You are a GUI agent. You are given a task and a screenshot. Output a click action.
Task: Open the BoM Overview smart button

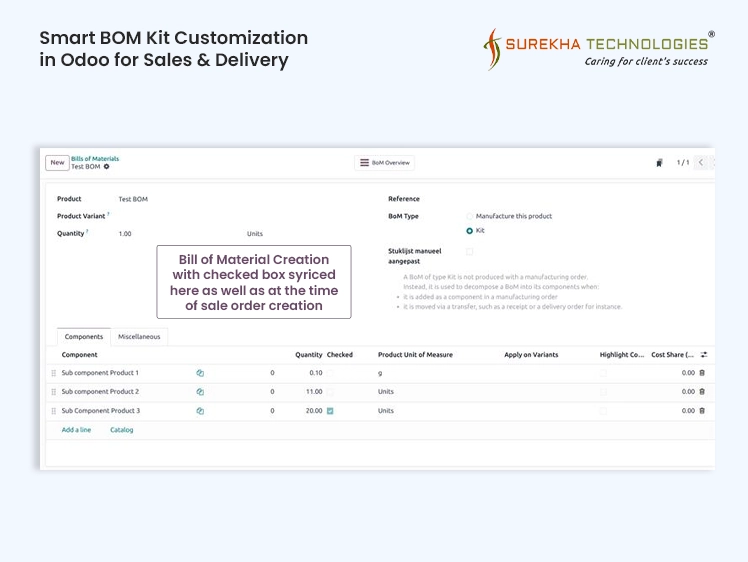pos(385,162)
